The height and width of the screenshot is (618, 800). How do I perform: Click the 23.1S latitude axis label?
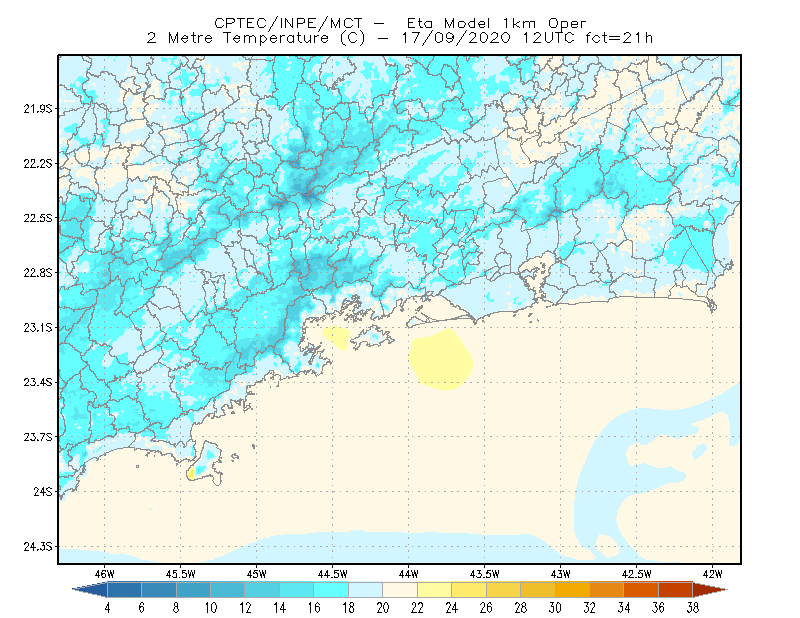38,328
